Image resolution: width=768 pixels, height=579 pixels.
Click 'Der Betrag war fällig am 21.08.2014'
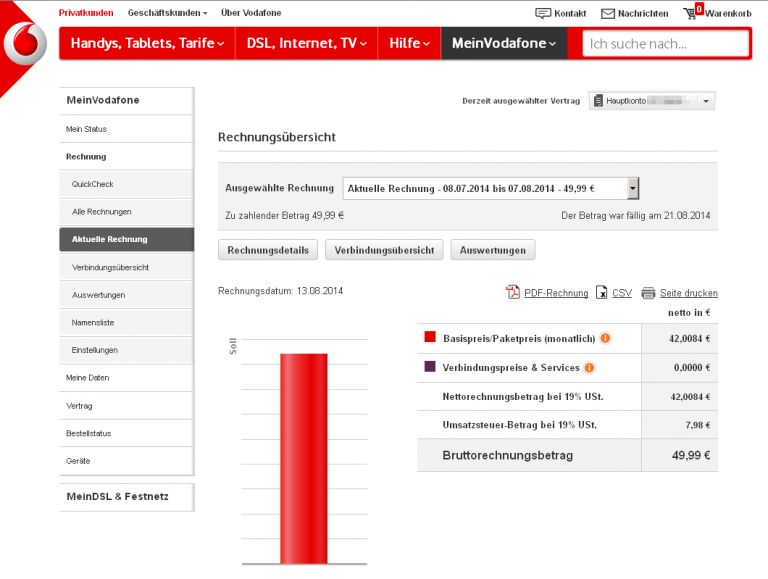pyautogui.click(x=635, y=216)
